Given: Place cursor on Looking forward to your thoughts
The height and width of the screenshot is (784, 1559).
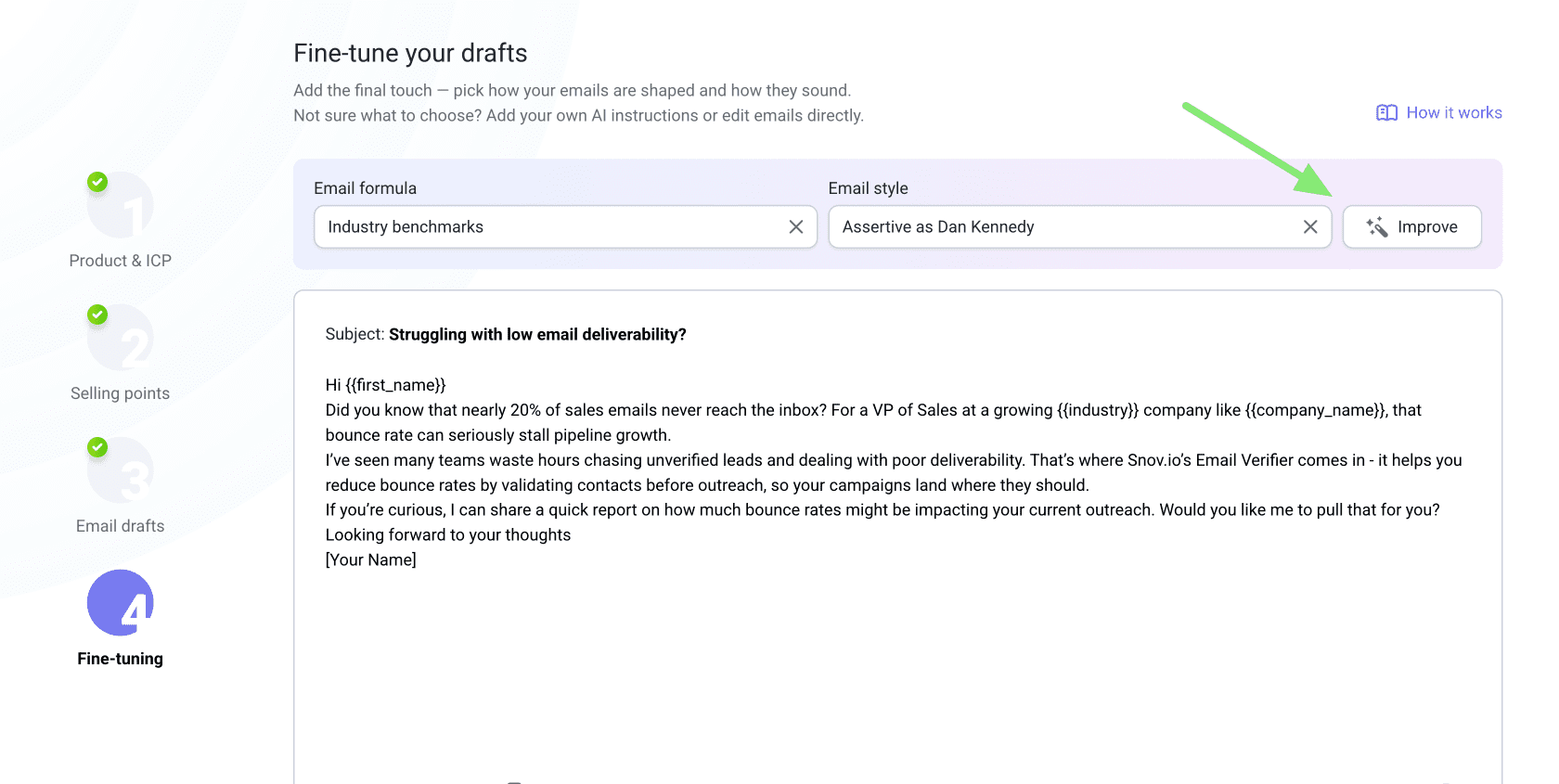Looking at the screenshot, I should click(448, 535).
